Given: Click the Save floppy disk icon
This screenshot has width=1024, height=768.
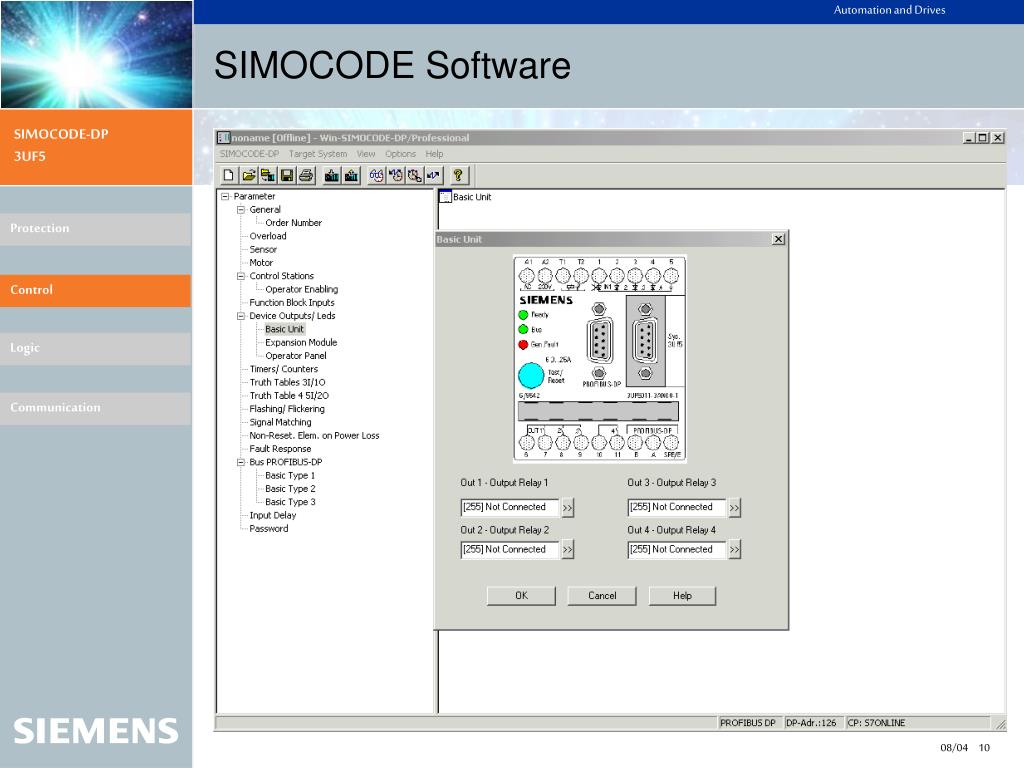Looking at the screenshot, I should 287,175.
